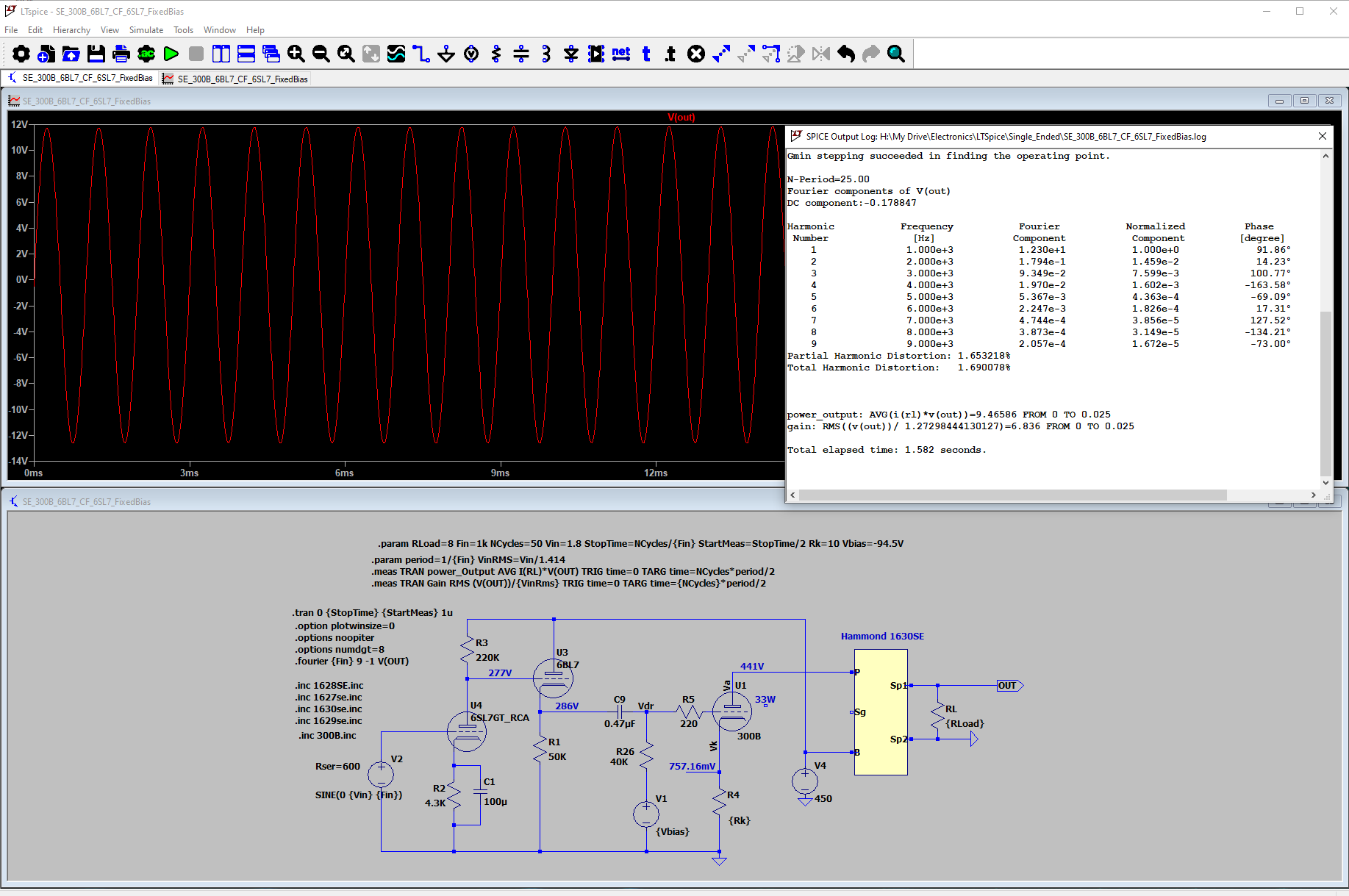The width and height of the screenshot is (1349, 896).
Task: Open the Hierarchy menu
Action: pos(71,30)
